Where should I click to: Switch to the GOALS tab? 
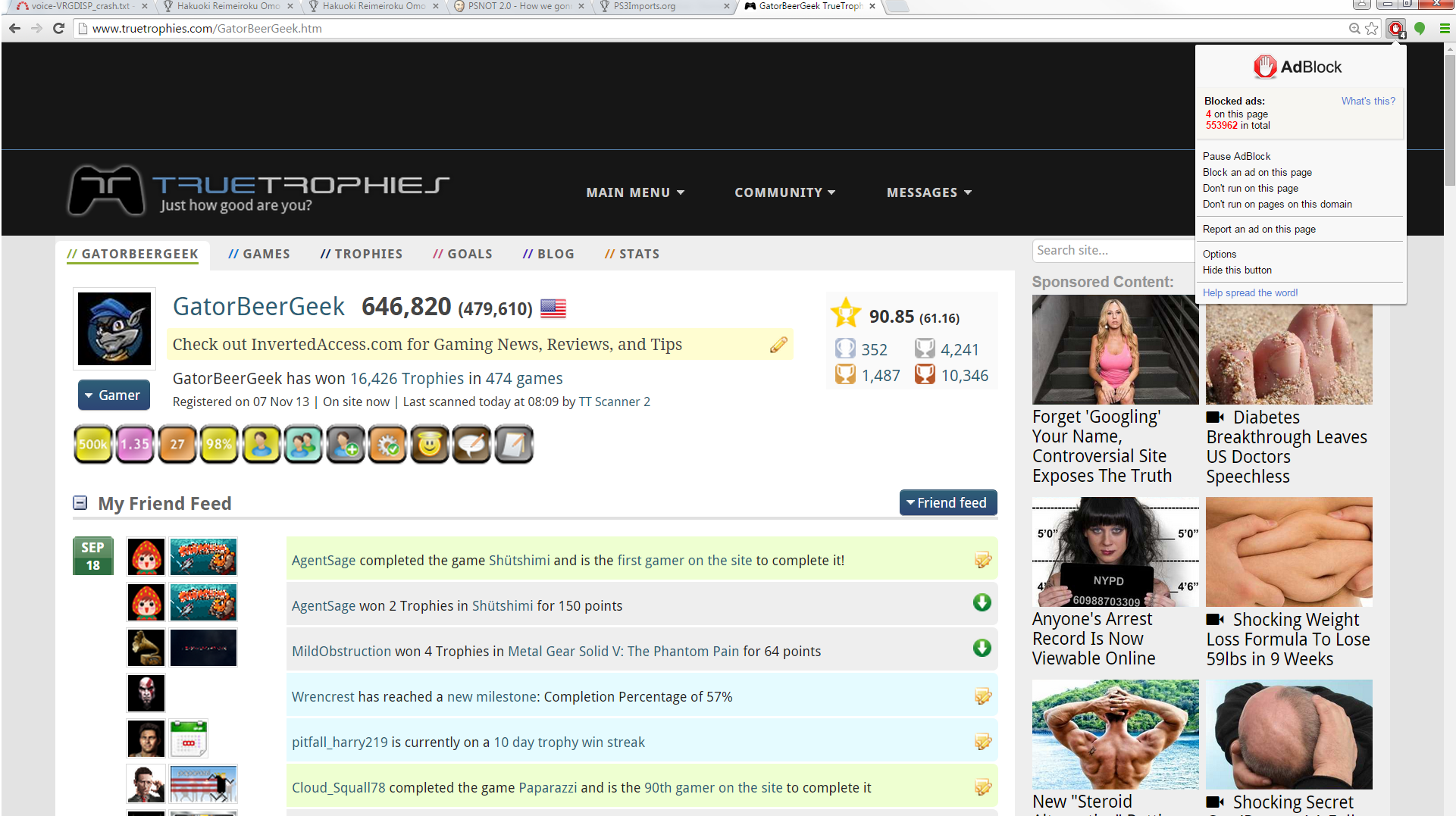pos(462,254)
